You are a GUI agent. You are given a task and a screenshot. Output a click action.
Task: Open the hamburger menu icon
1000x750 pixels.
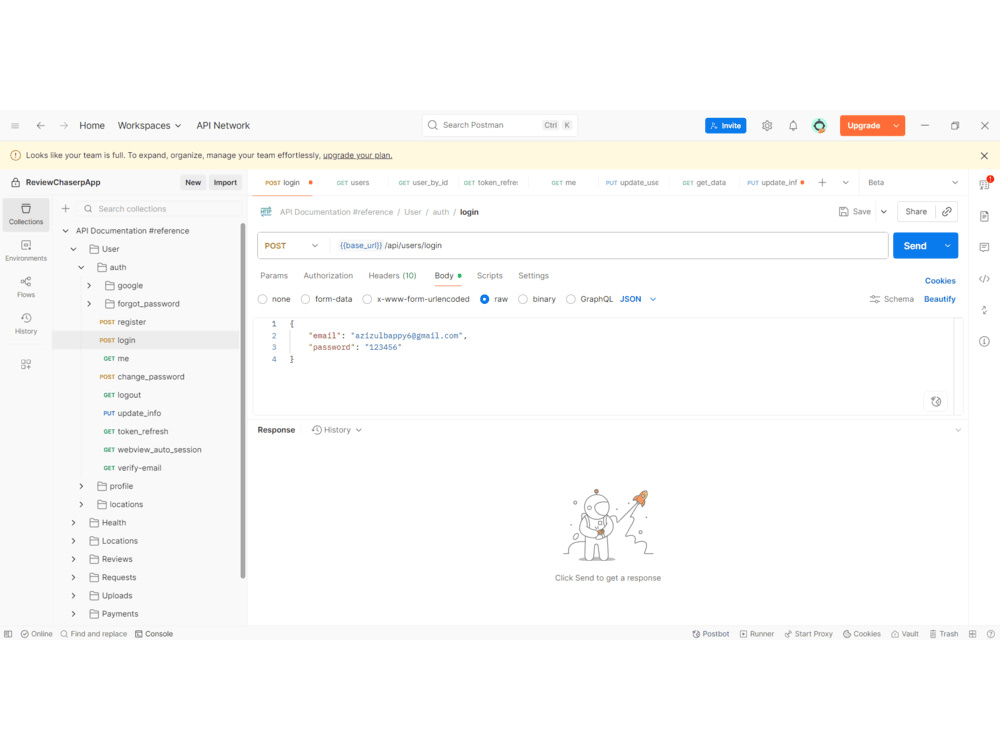tap(15, 126)
